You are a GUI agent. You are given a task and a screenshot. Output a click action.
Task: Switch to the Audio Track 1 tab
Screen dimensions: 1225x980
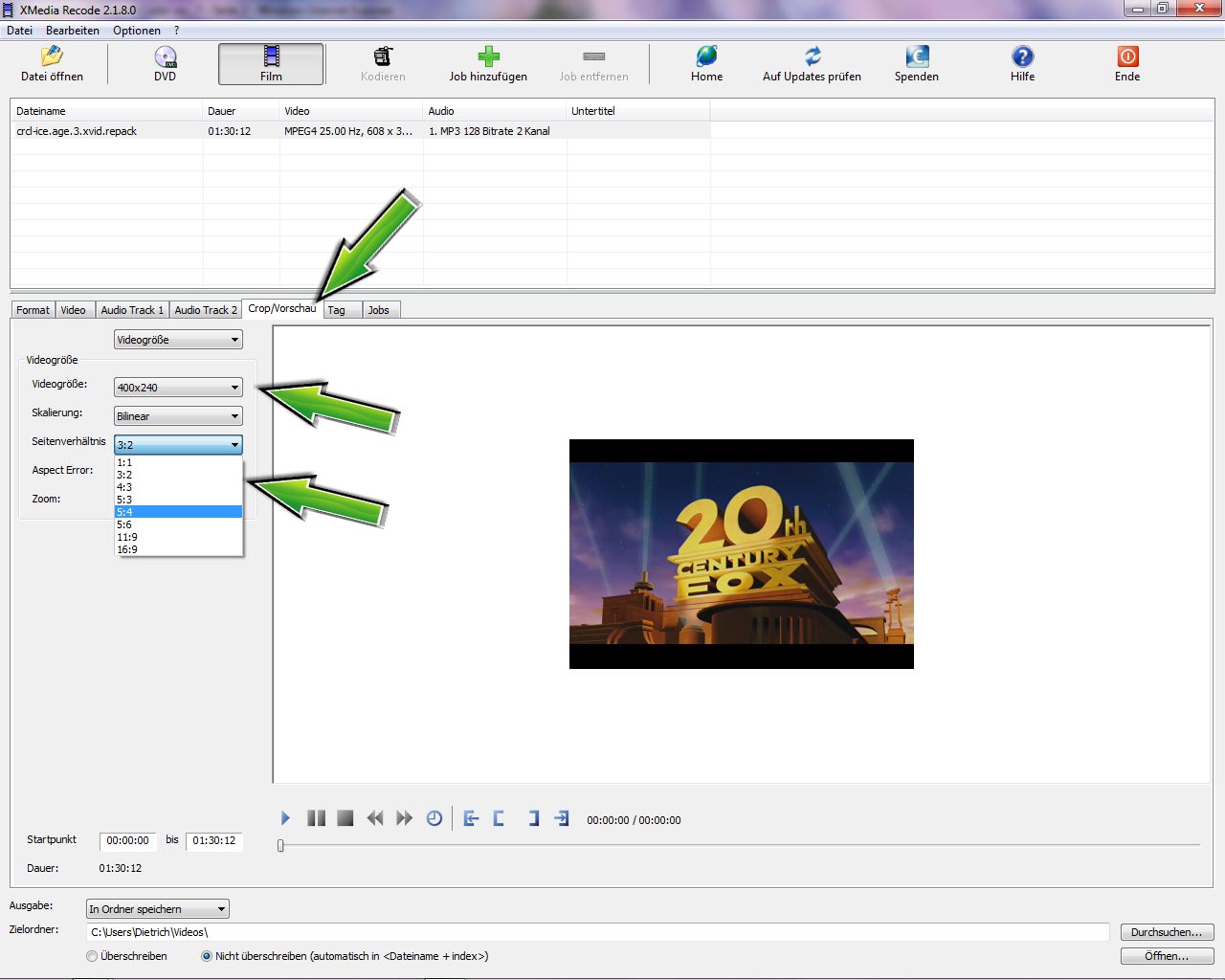click(132, 310)
